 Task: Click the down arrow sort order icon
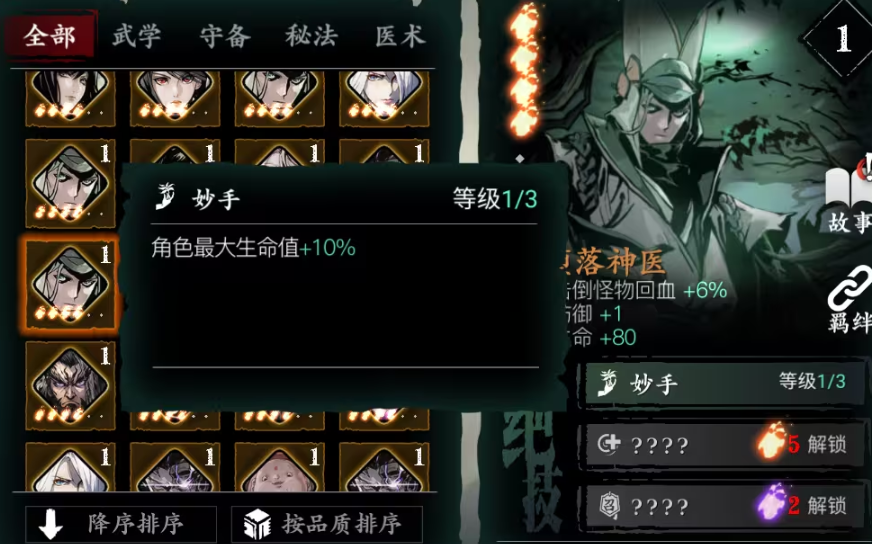pos(51,523)
